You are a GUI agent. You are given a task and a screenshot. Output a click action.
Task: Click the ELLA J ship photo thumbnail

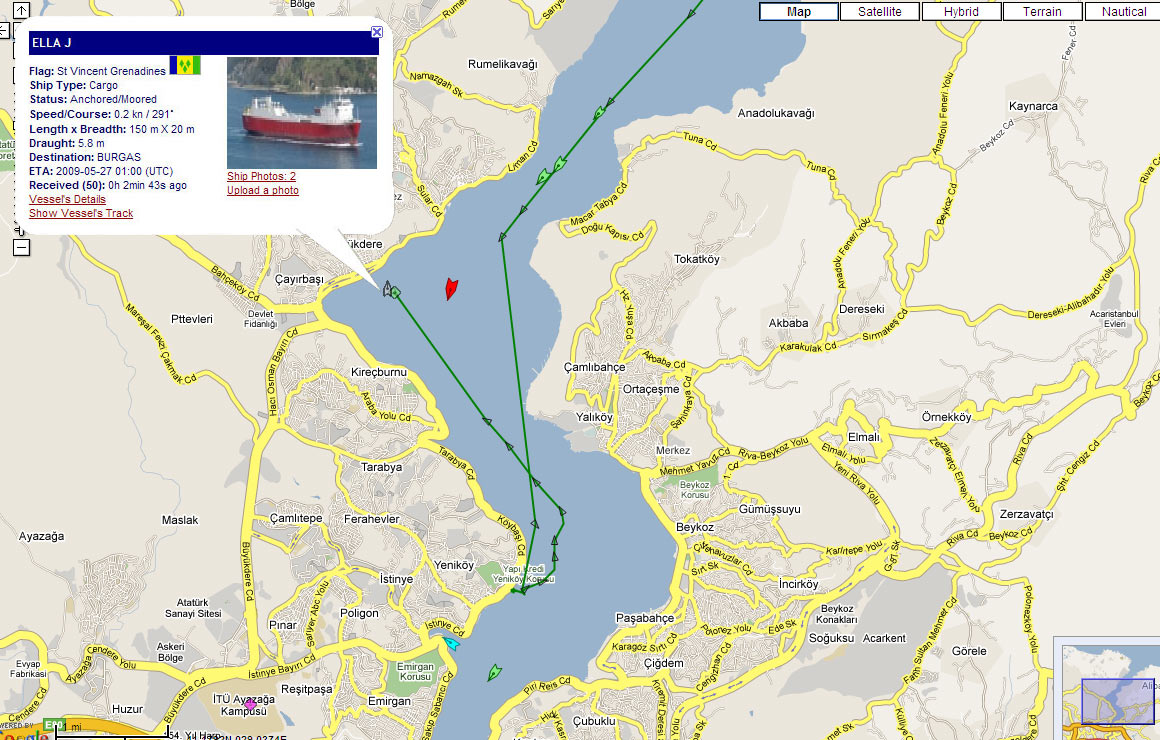tap(302, 113)
